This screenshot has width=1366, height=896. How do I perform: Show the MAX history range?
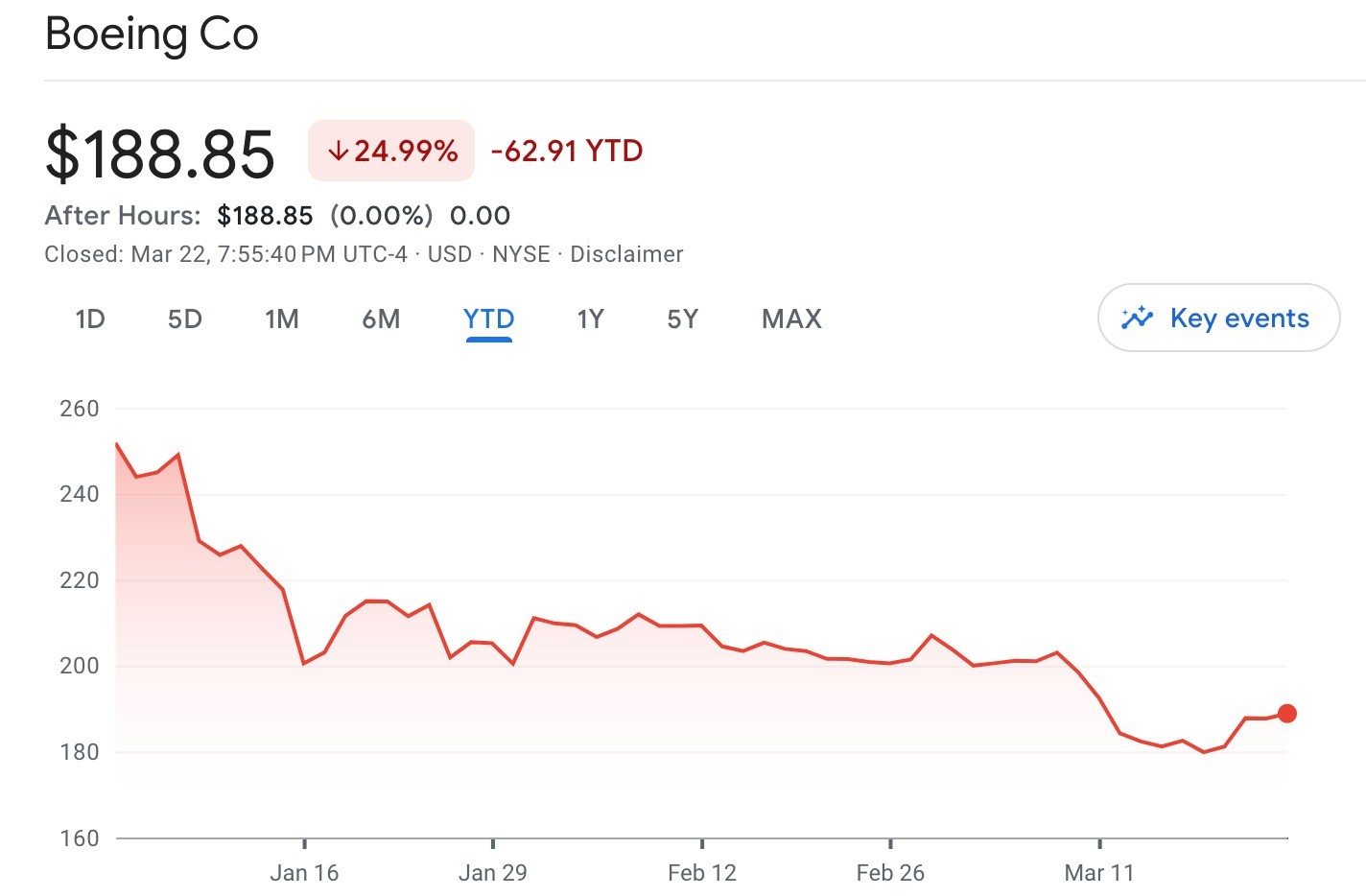(x=791, y=318)
